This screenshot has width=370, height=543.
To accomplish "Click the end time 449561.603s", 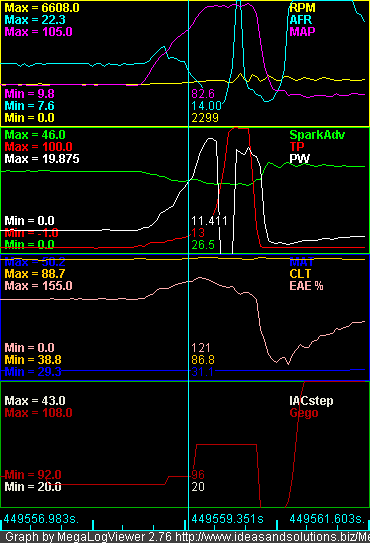I will (327, 519).
